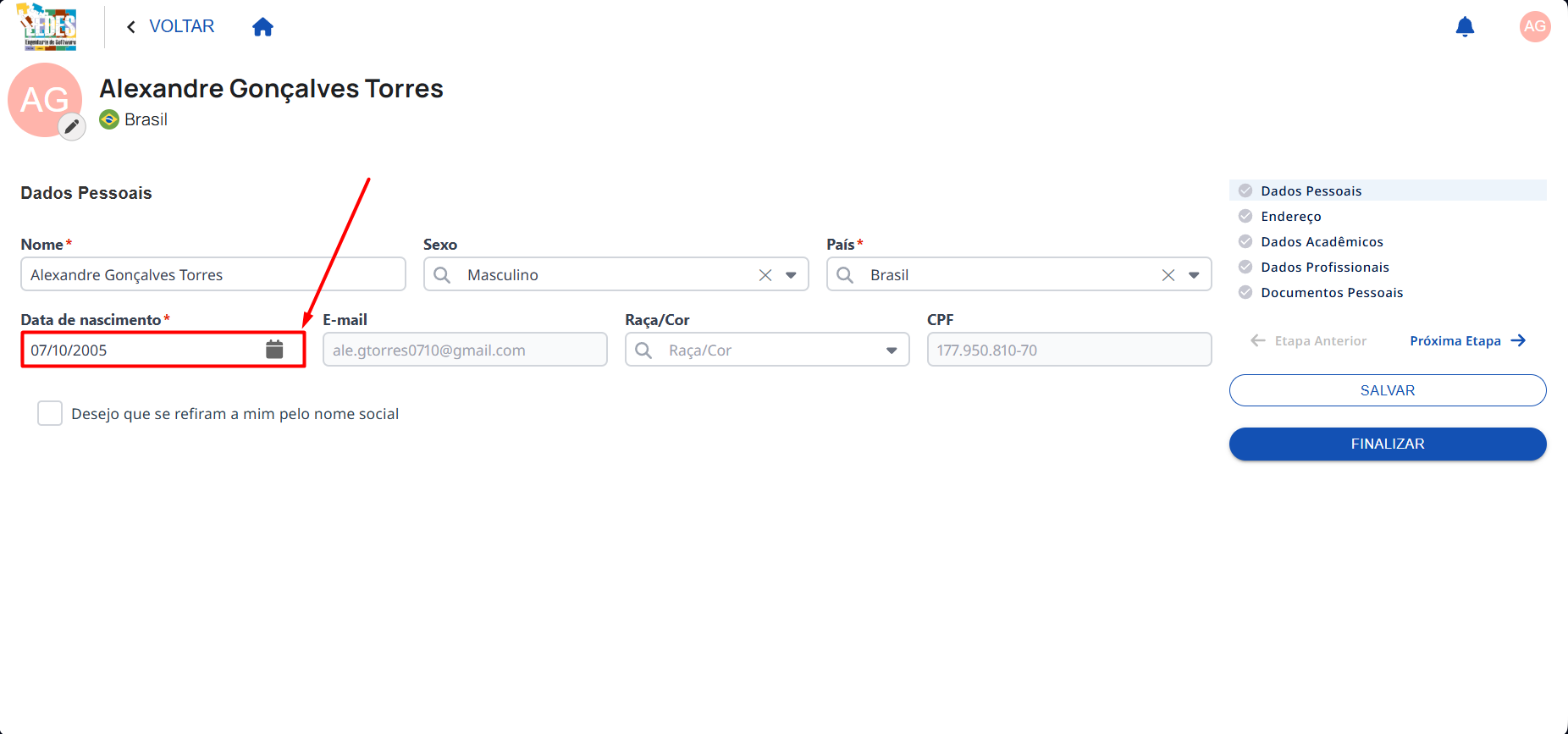Click the LEDS logo
Image resolution: width=1568 pixels, height=734 pixels.
(x=47, y=27)
